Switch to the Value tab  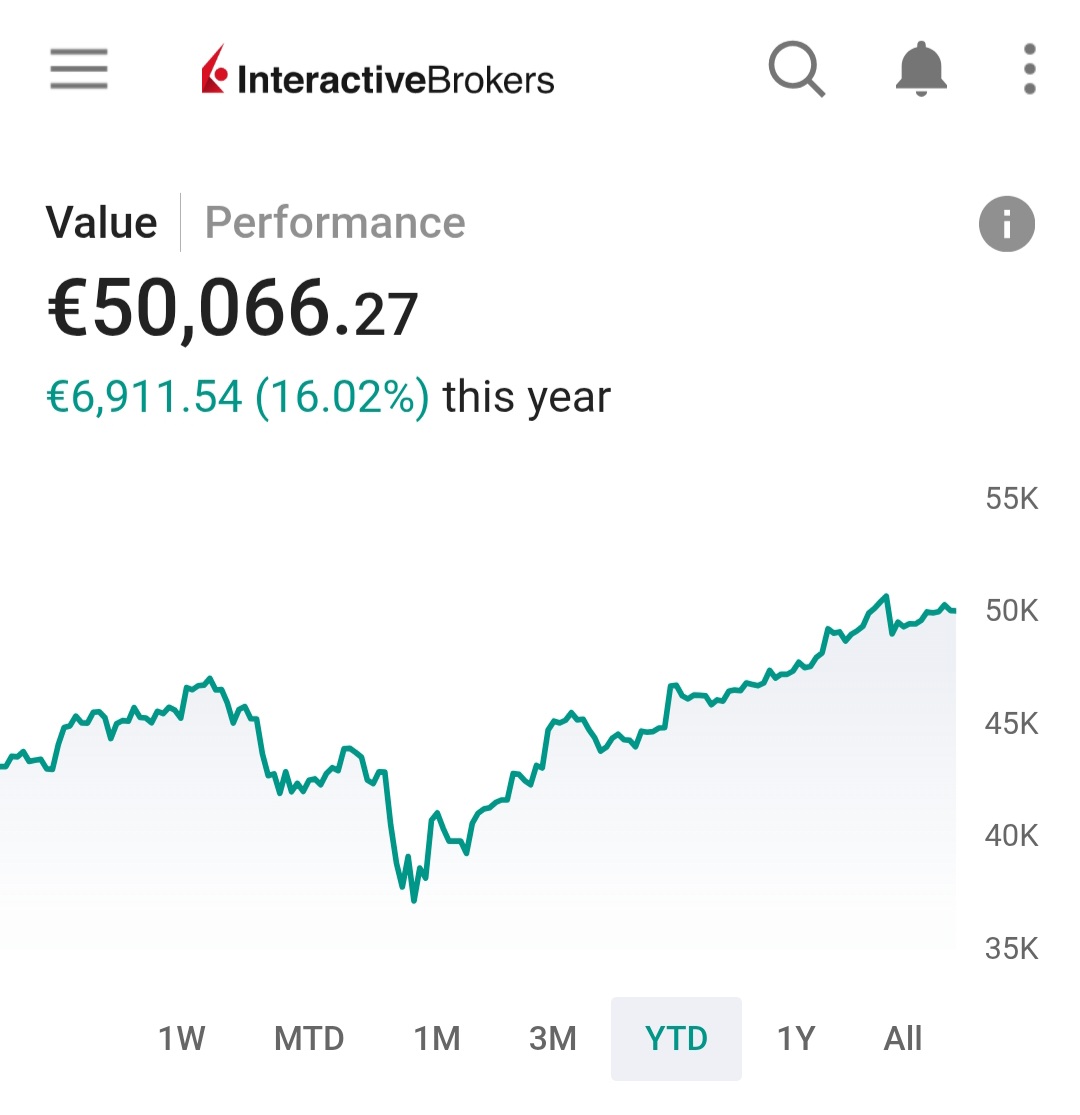(101, 222)
